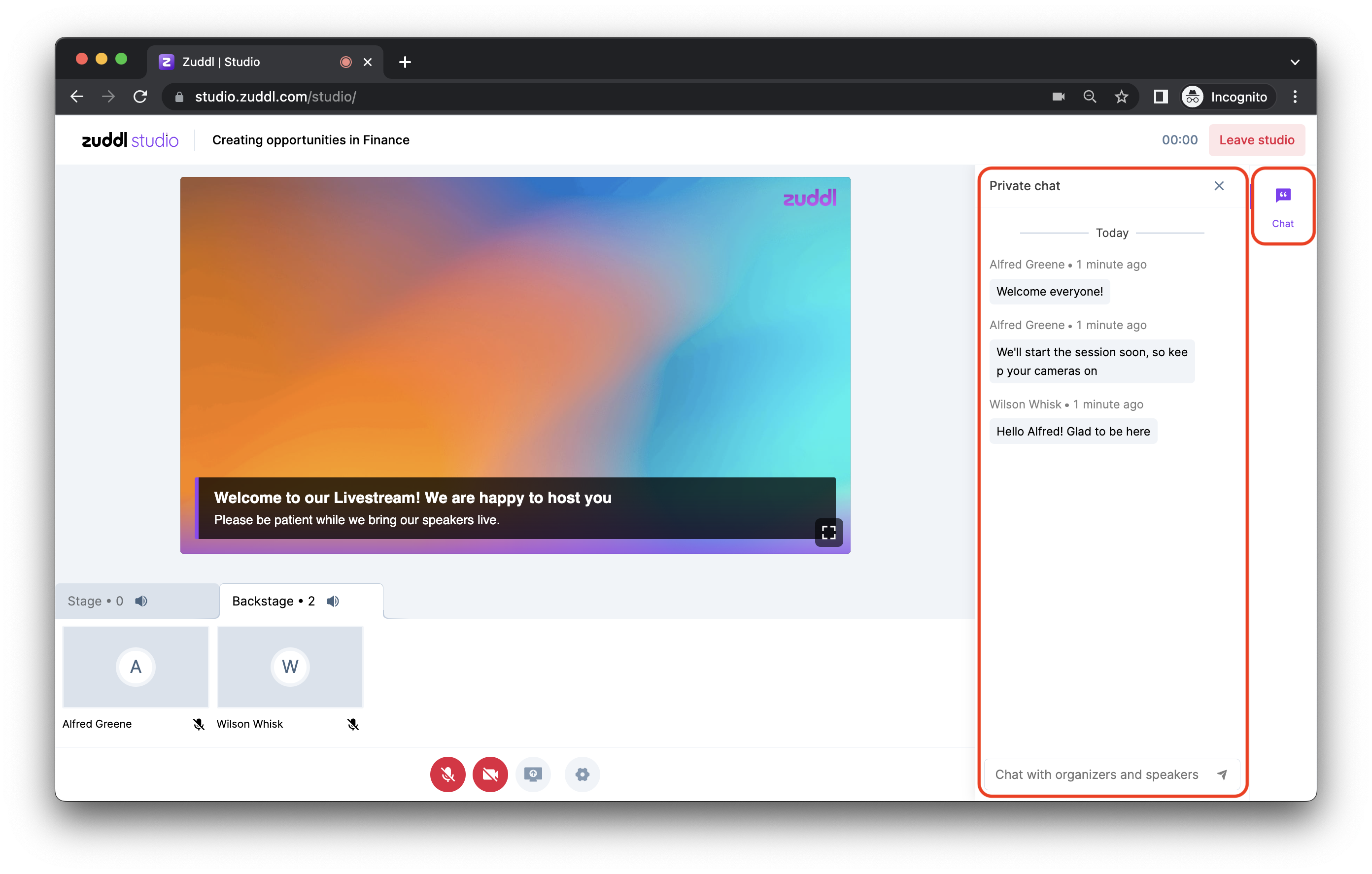This screenshot has width=1372, height=874.
Task: Turn on camera with the red button
Action: [x=490, y=773]
